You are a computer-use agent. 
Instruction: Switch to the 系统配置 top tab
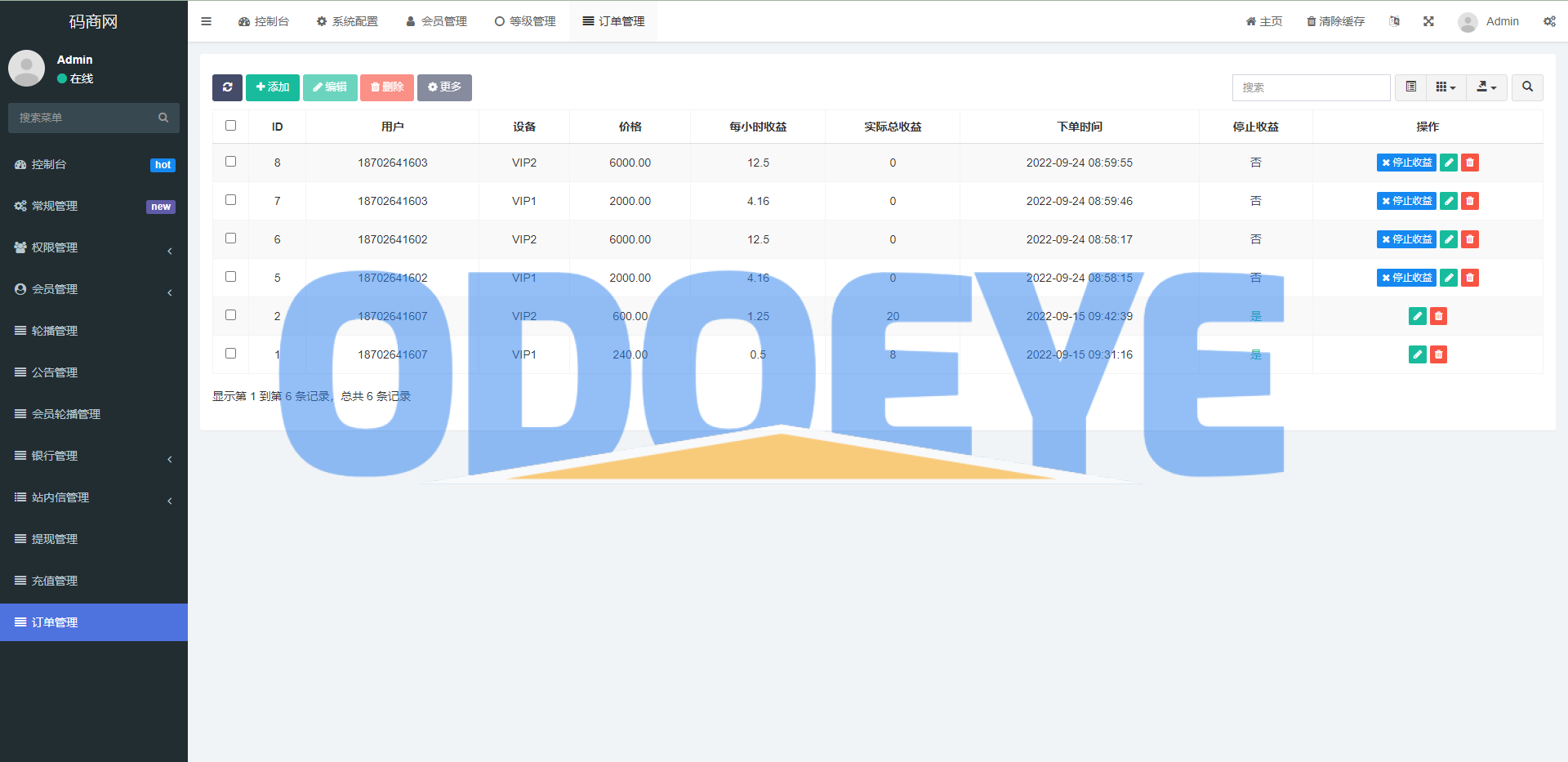[347, 21]
